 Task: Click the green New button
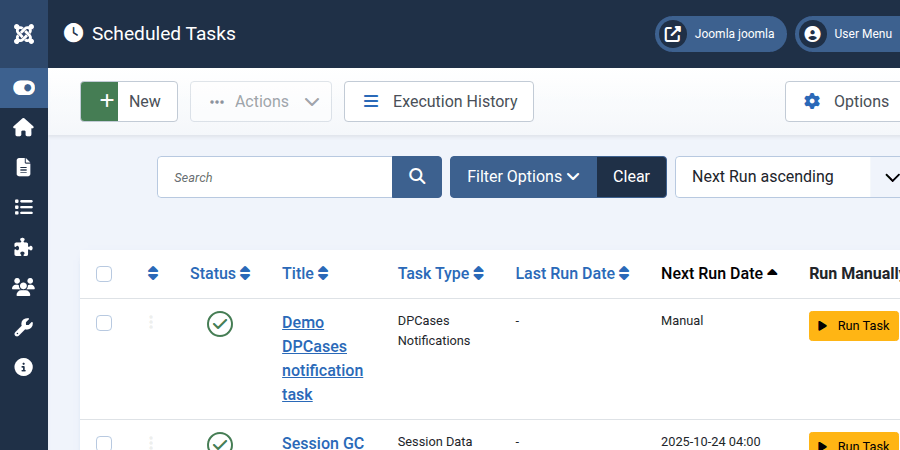tap(129, 102)
